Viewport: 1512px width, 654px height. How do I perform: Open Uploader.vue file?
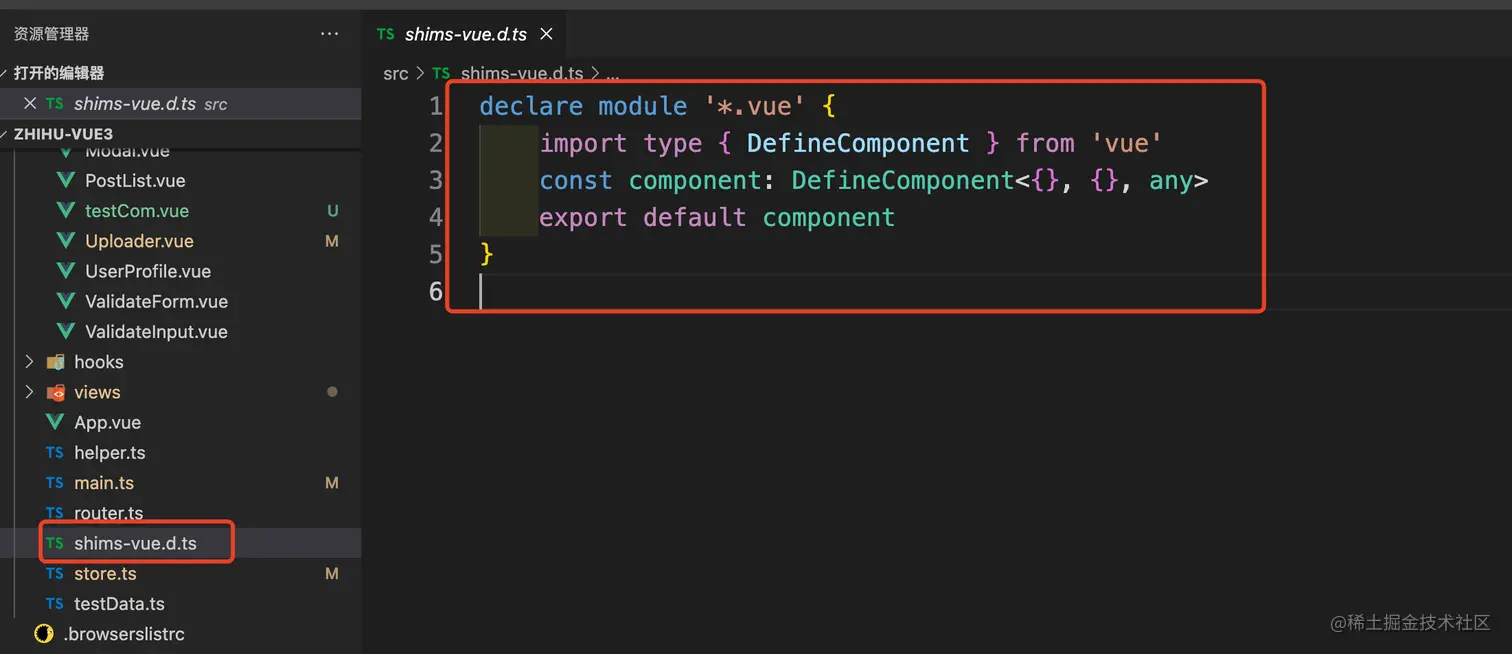pyautogui.click(x=139, y=241)
